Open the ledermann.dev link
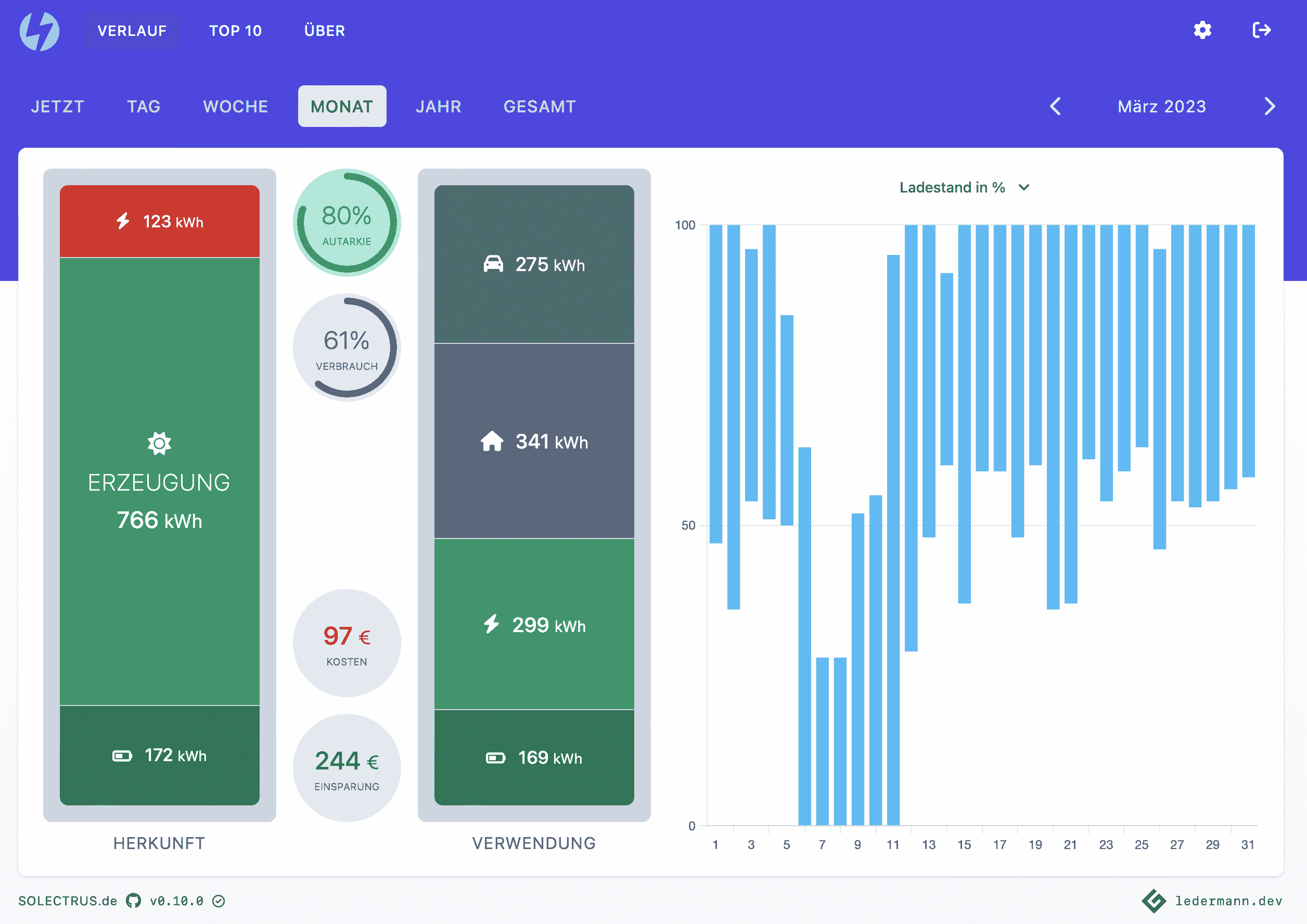This screenshot has height=924, width=1307. pos(1228,901)
